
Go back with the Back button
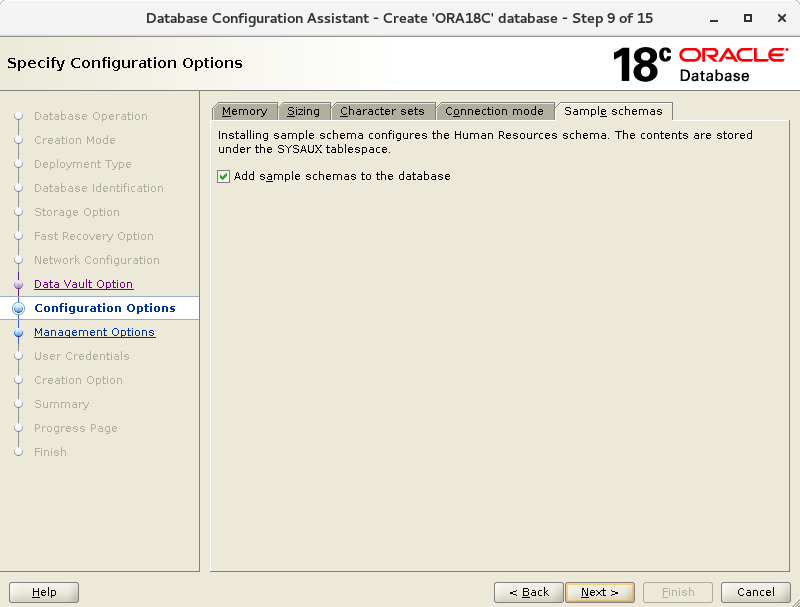tap(529, 592)
